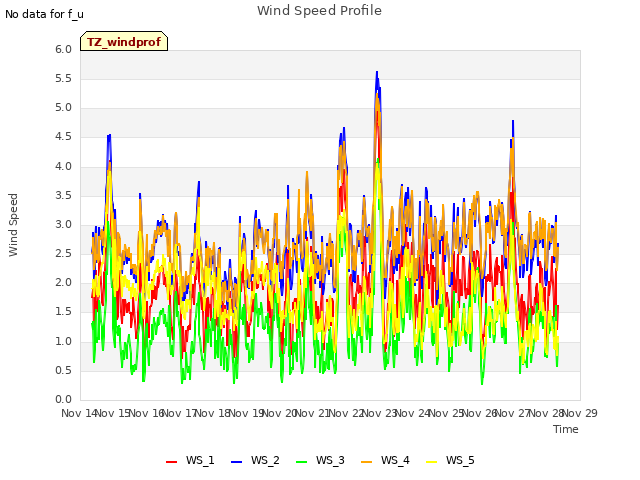Screen dimensions: 640x480
Task: Click the 0.0 y-axis tick label
Action: pyautogui.click(x=63, y=400)
